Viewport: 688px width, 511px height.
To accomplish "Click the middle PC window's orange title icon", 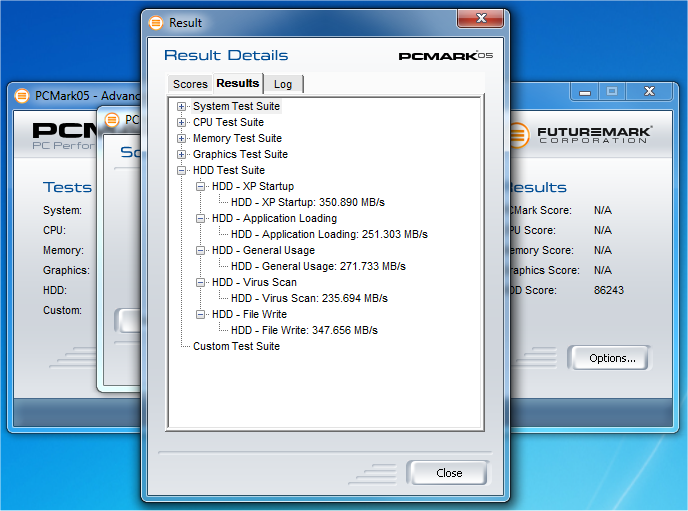I will (112, 120).
